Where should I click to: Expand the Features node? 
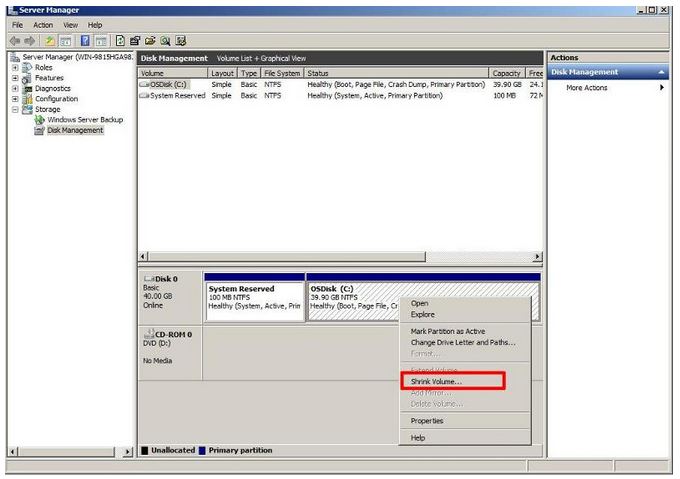pyautogui.click(x=15, y=78)
